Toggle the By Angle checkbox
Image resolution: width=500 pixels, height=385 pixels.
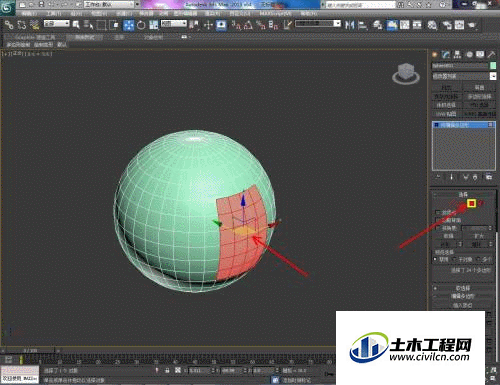tap(438, 228)
